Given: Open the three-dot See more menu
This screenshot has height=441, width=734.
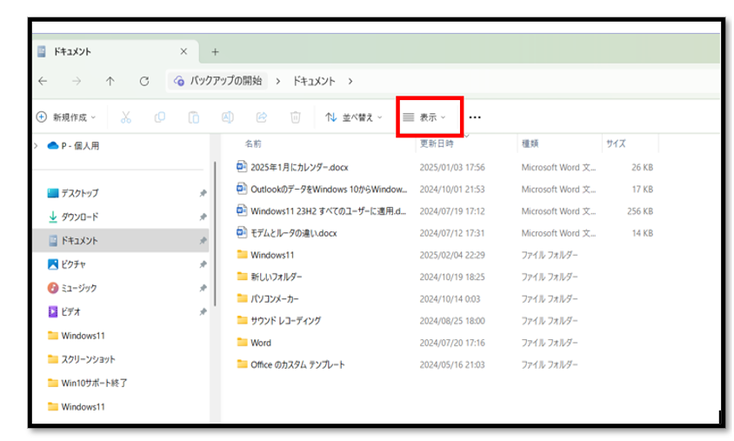Looking at the screenshot, I should (475, 118).
